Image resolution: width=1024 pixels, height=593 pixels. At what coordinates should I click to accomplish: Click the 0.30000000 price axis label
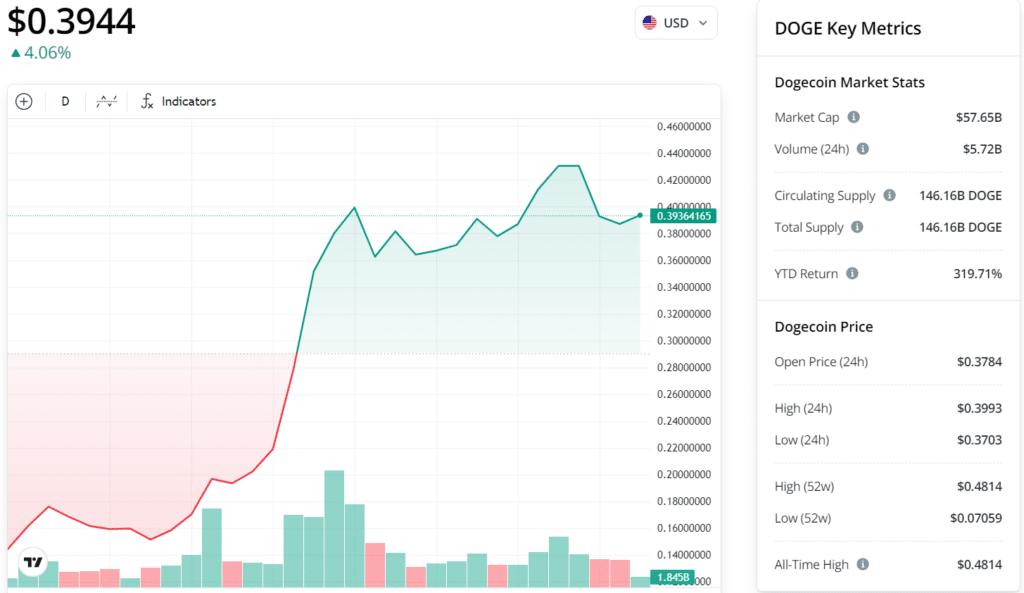coord(684,341)
